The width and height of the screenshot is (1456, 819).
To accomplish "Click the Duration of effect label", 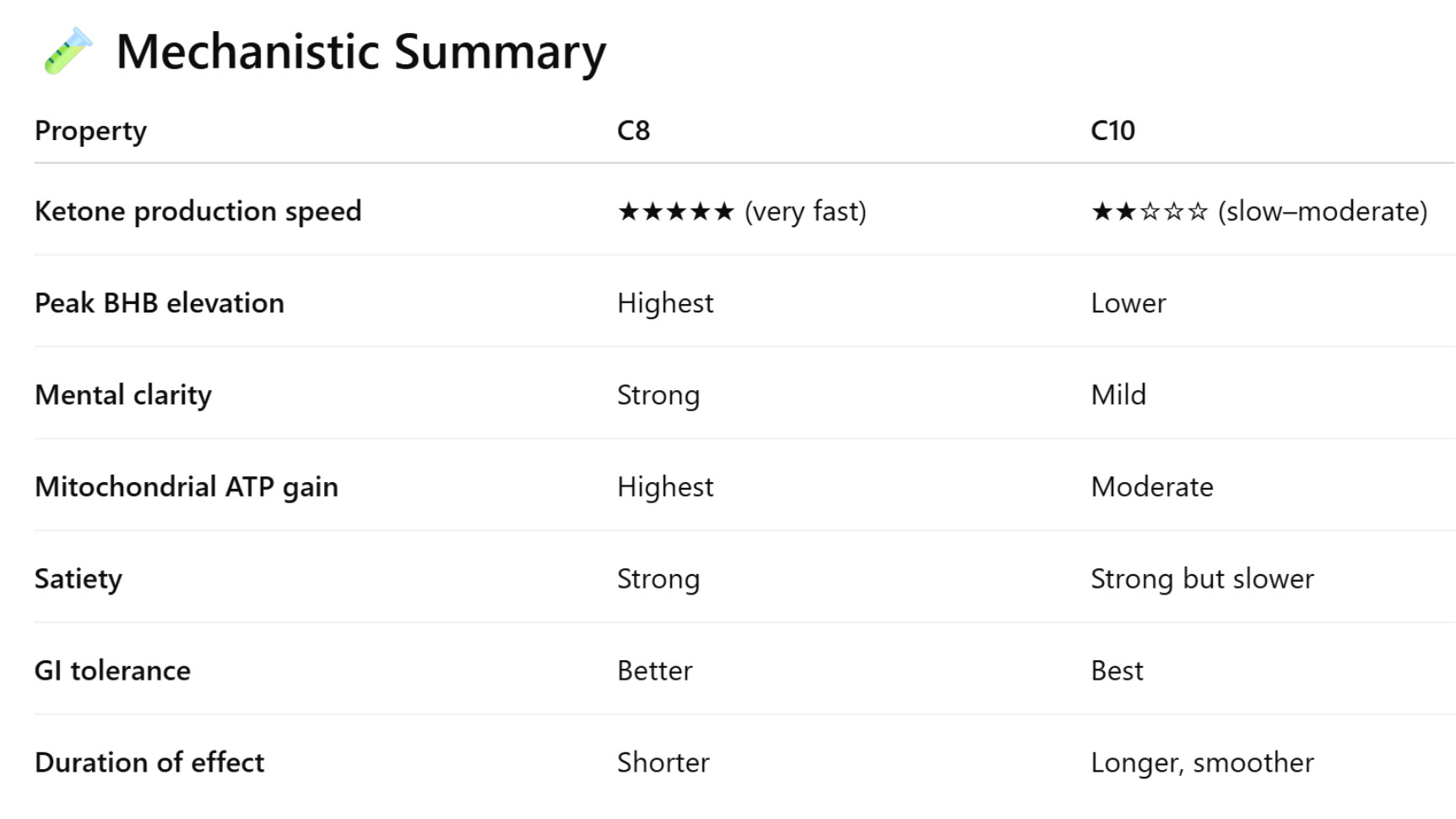I will tap(149, 763).
